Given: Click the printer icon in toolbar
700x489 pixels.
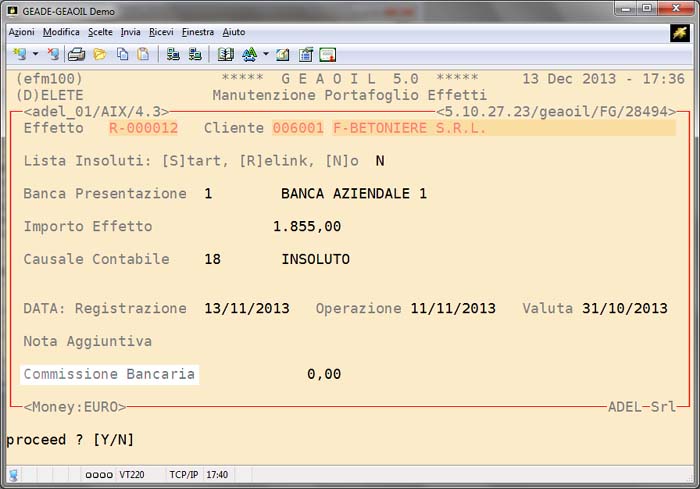Looking at the screenshot, I should 76,54.
